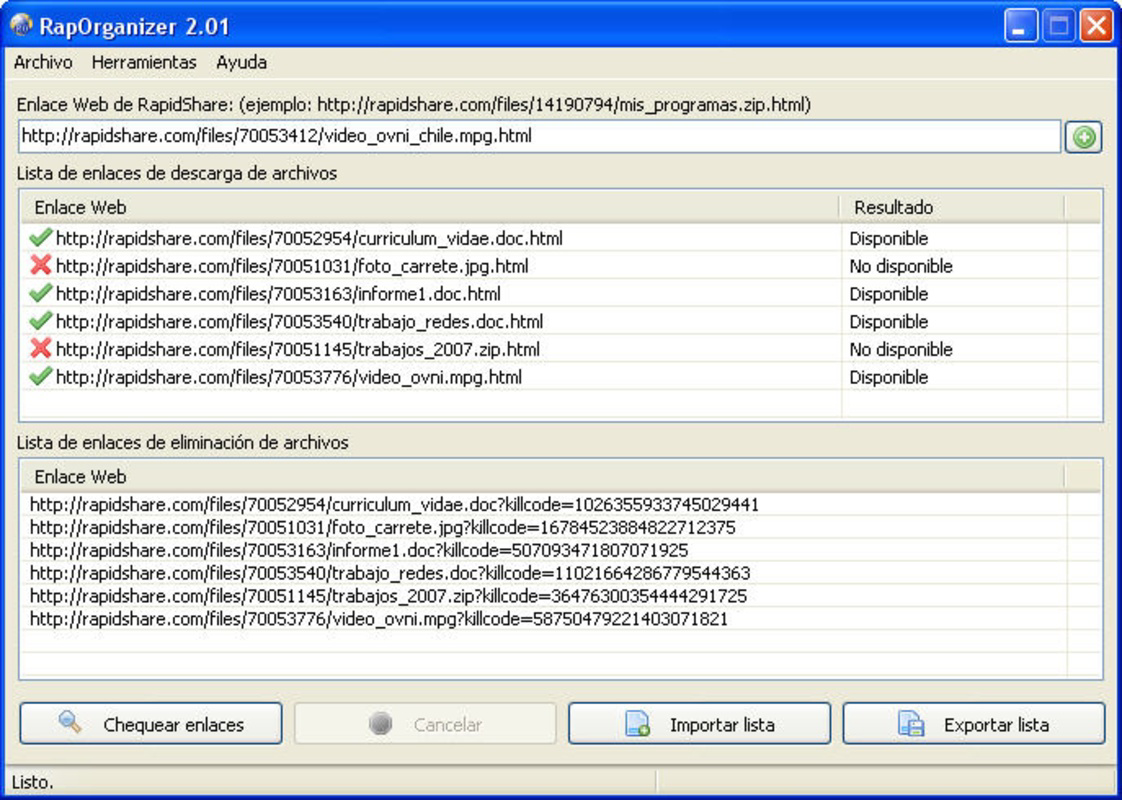Click the Listo. status bar text
The width and height of the screenshot is (1122, 800).
pyautogui.click(x=32, y=782)
